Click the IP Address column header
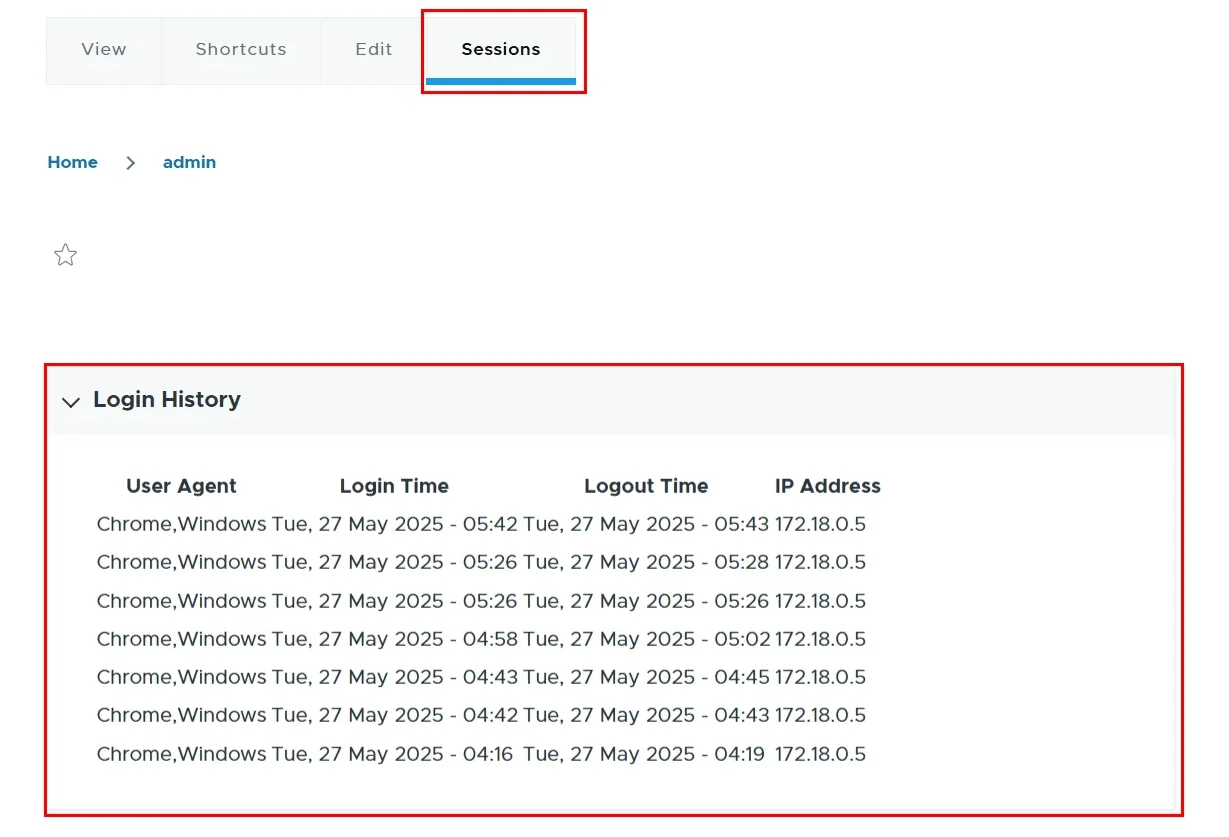This screenshot has height=837, width=1229. tap(828, 486)
